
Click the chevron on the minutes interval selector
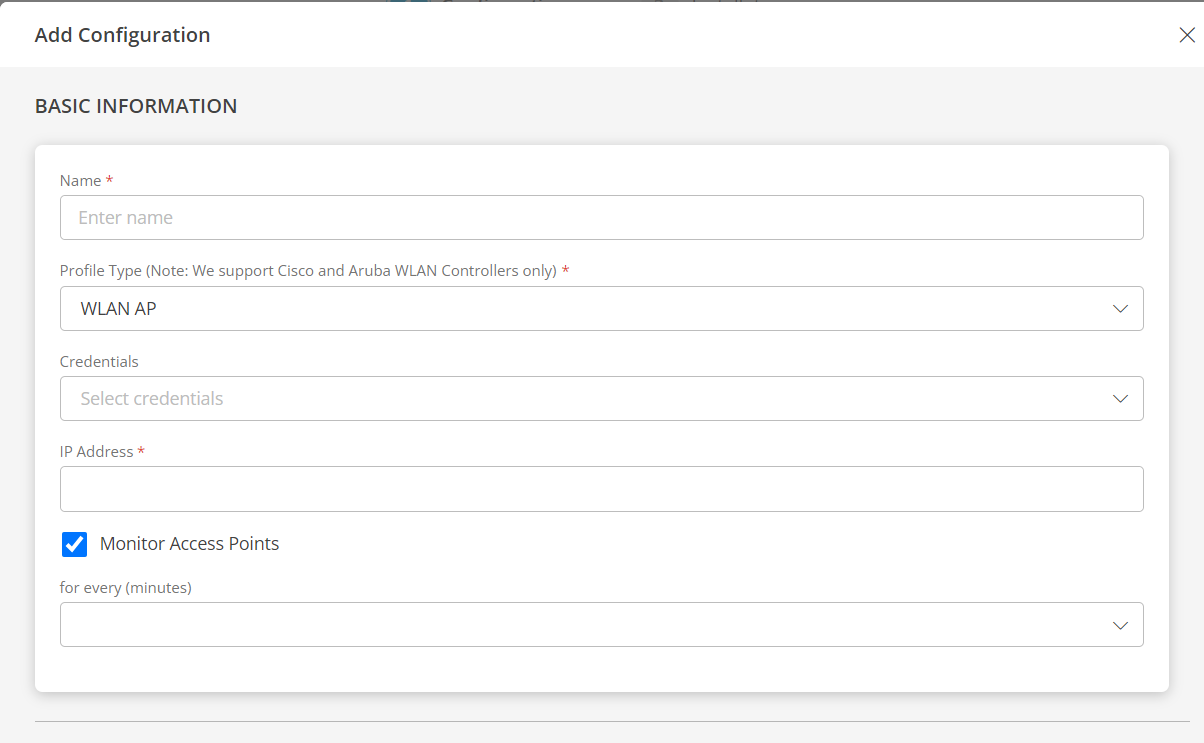click(1119, 624)
